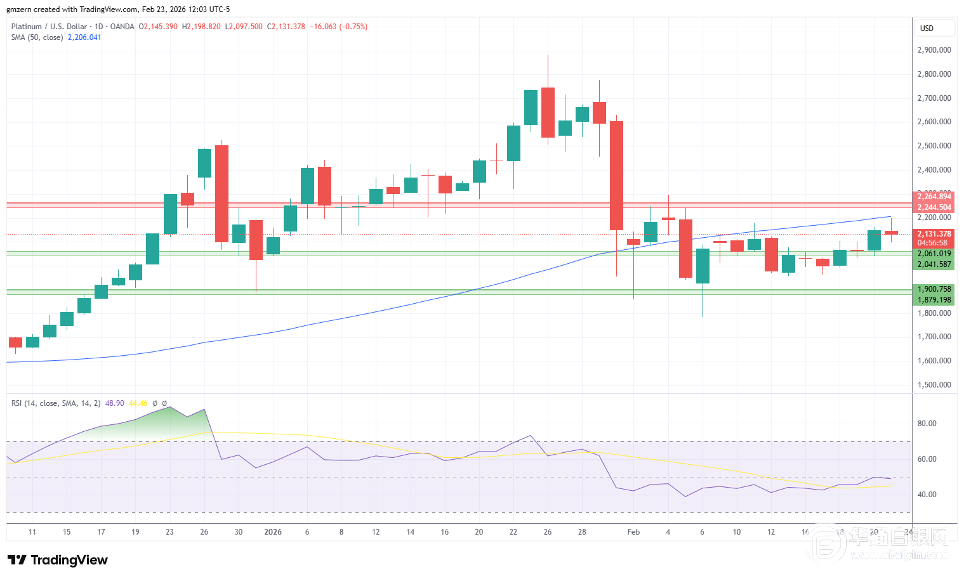Click the TradingView logo icon
Image resolution: width=964 pixels, height=580 pixels.
pyautogui.click(x=17, y=559)
